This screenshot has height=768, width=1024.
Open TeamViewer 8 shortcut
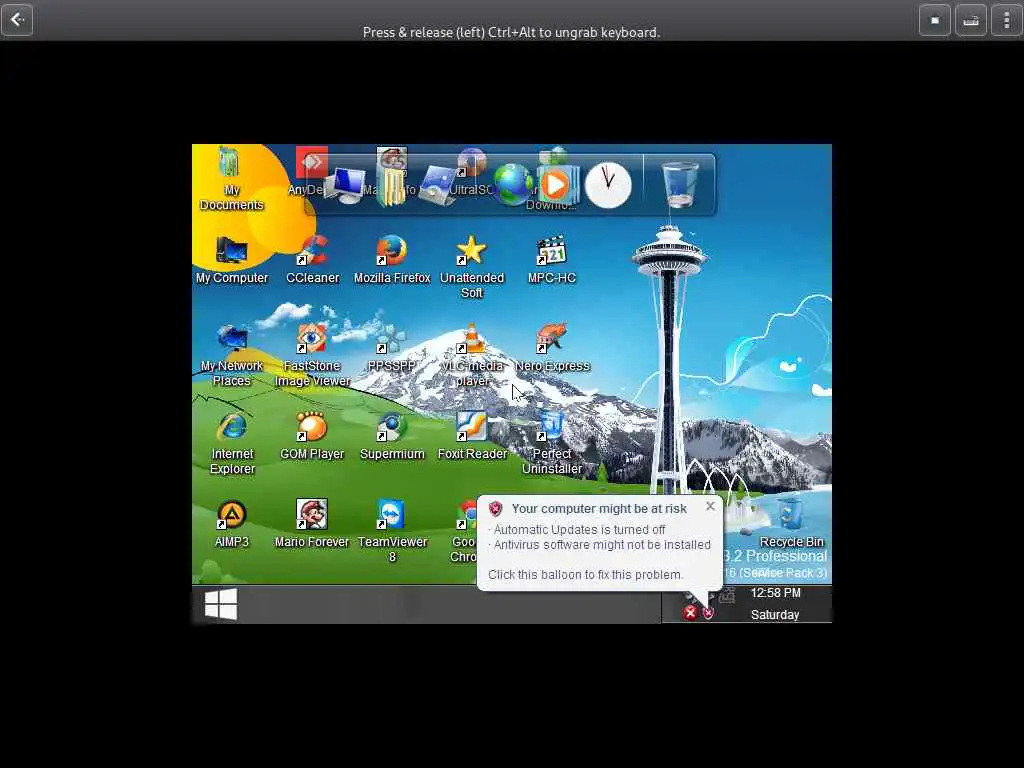pos(392,532)
